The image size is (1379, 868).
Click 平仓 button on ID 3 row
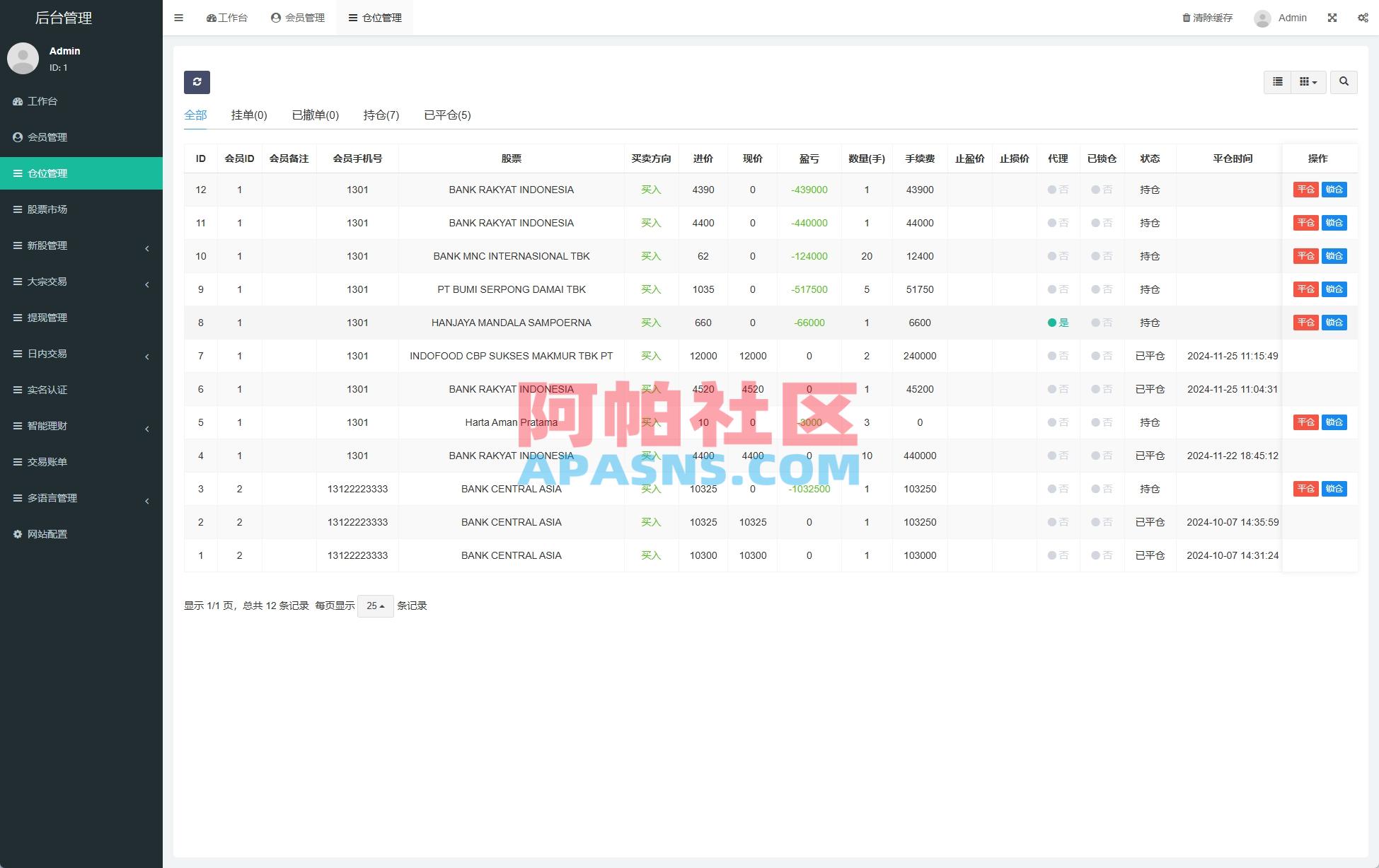click(x=1305, y=489)
